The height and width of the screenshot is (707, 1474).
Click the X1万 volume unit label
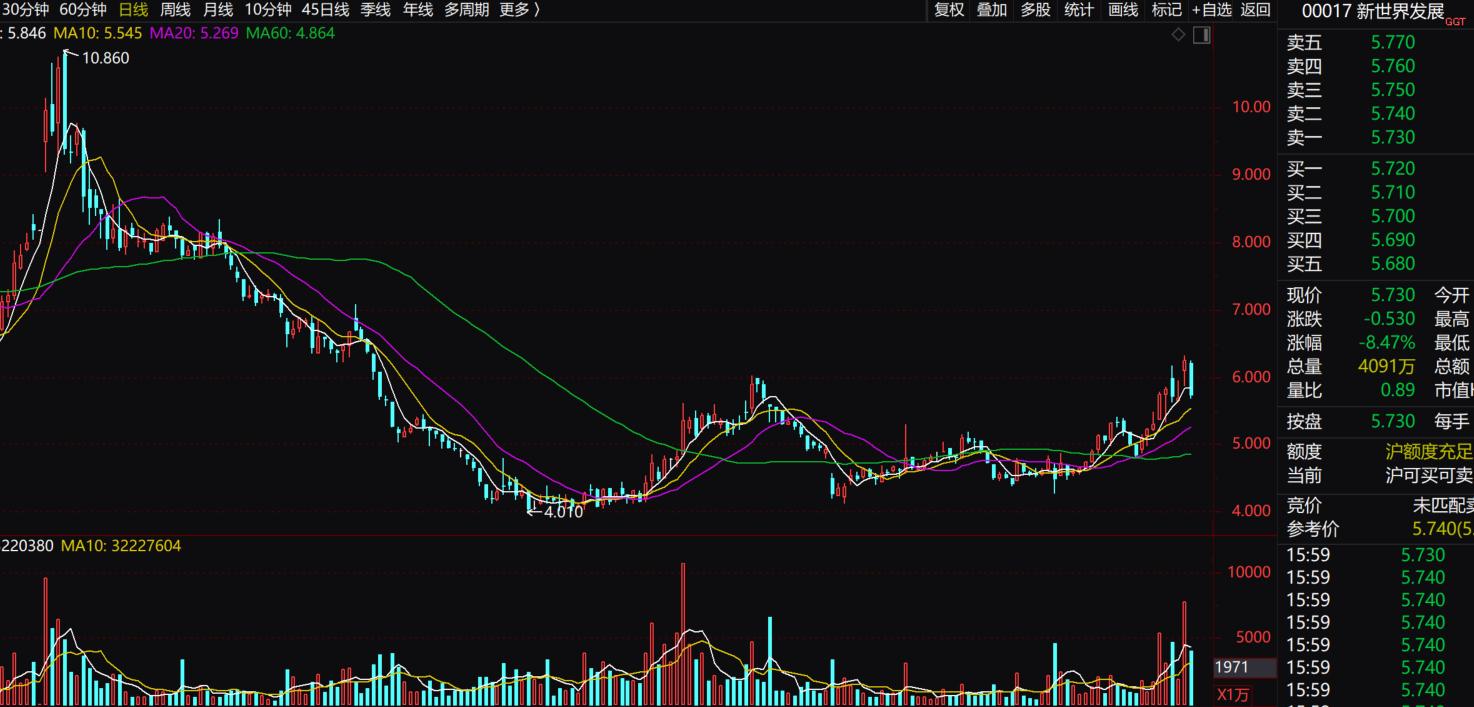pyautogui.click(x=1232, y=695)
